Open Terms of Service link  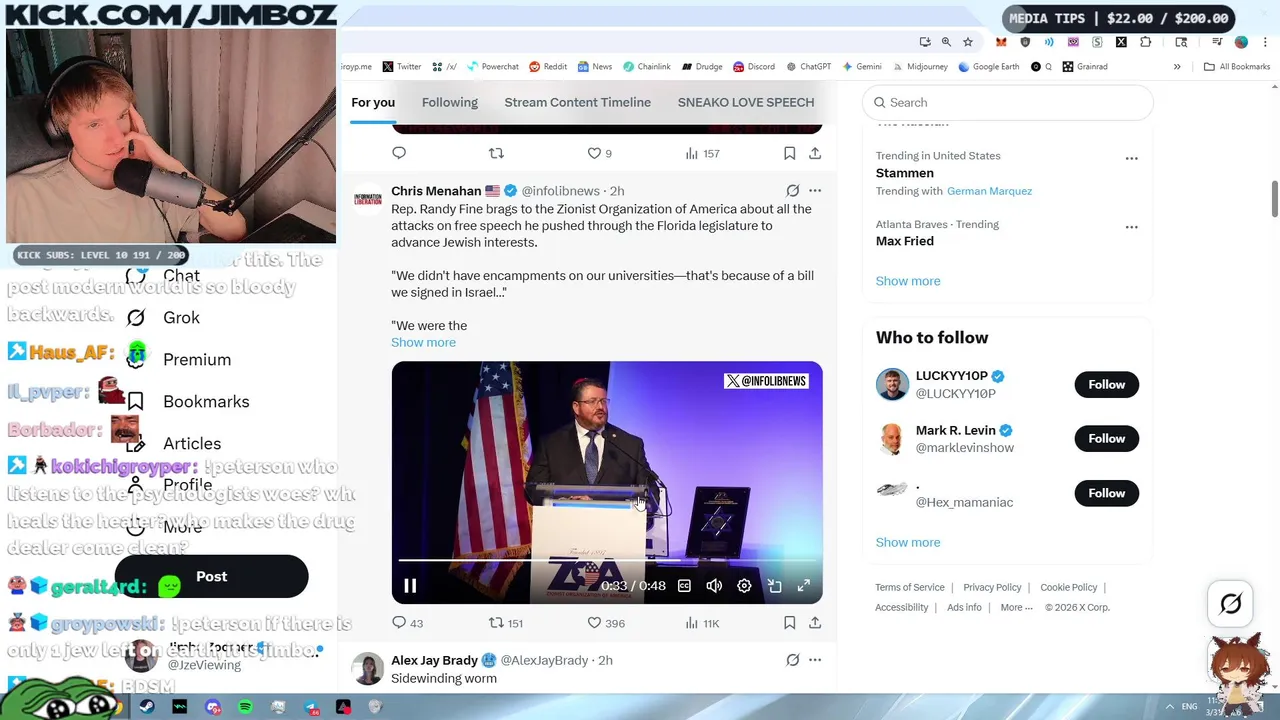click(x=910, y=587)
